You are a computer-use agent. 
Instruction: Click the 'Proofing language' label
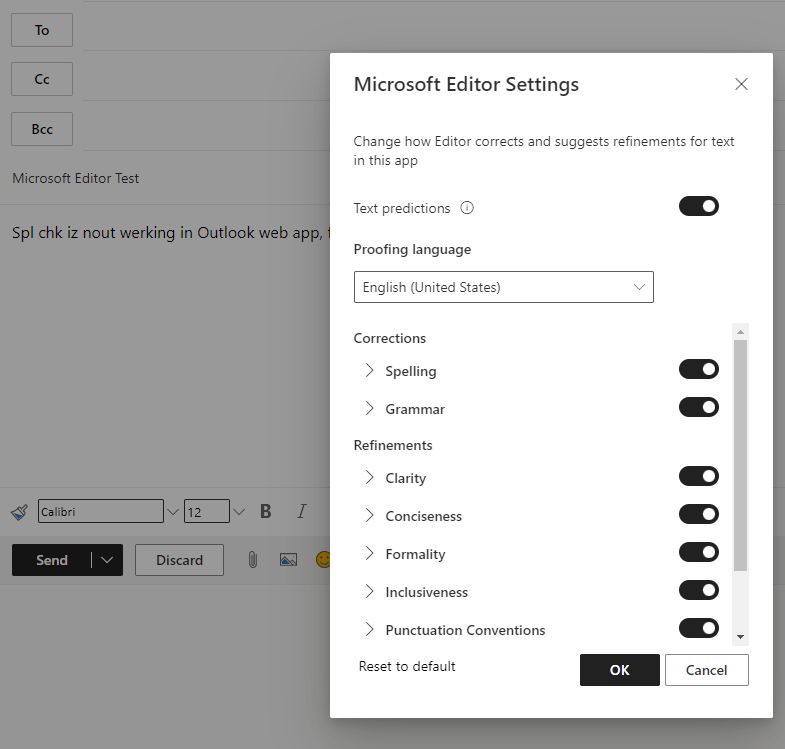pyautogui.click(x=412, y=249)
